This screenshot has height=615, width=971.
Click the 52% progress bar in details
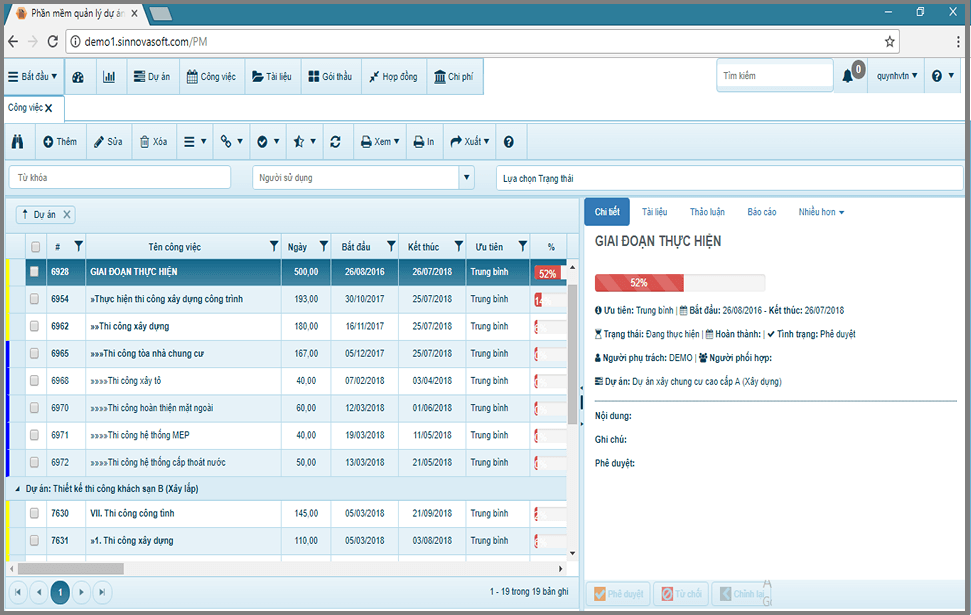tap(680, 283)
